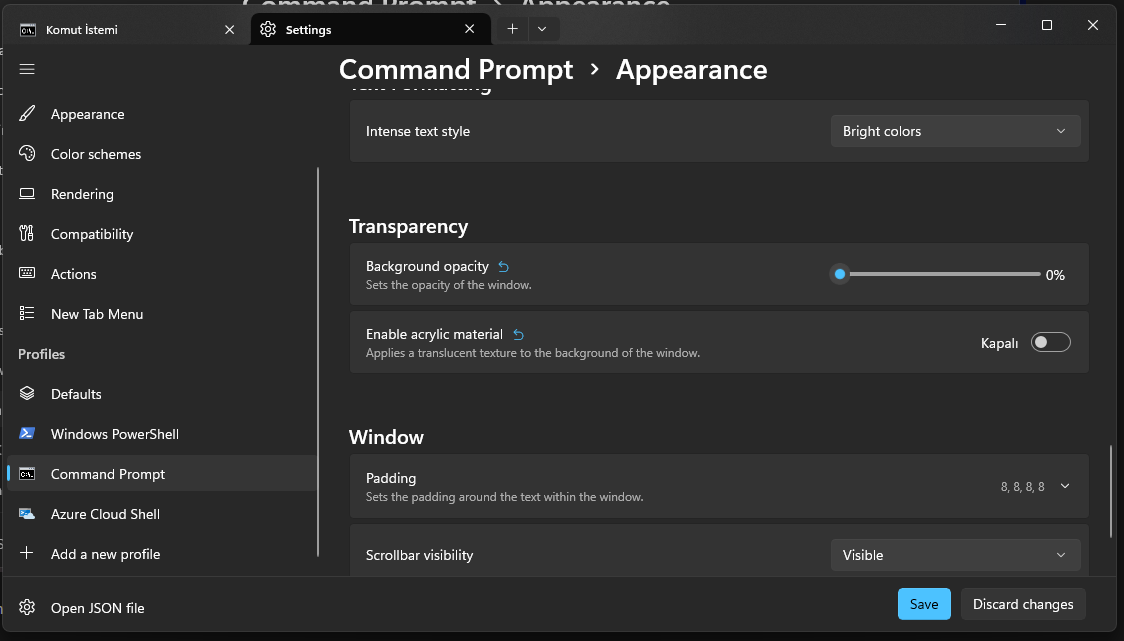
Task: Minimize the Terminal window
Action: click(x=1001, y=25)
